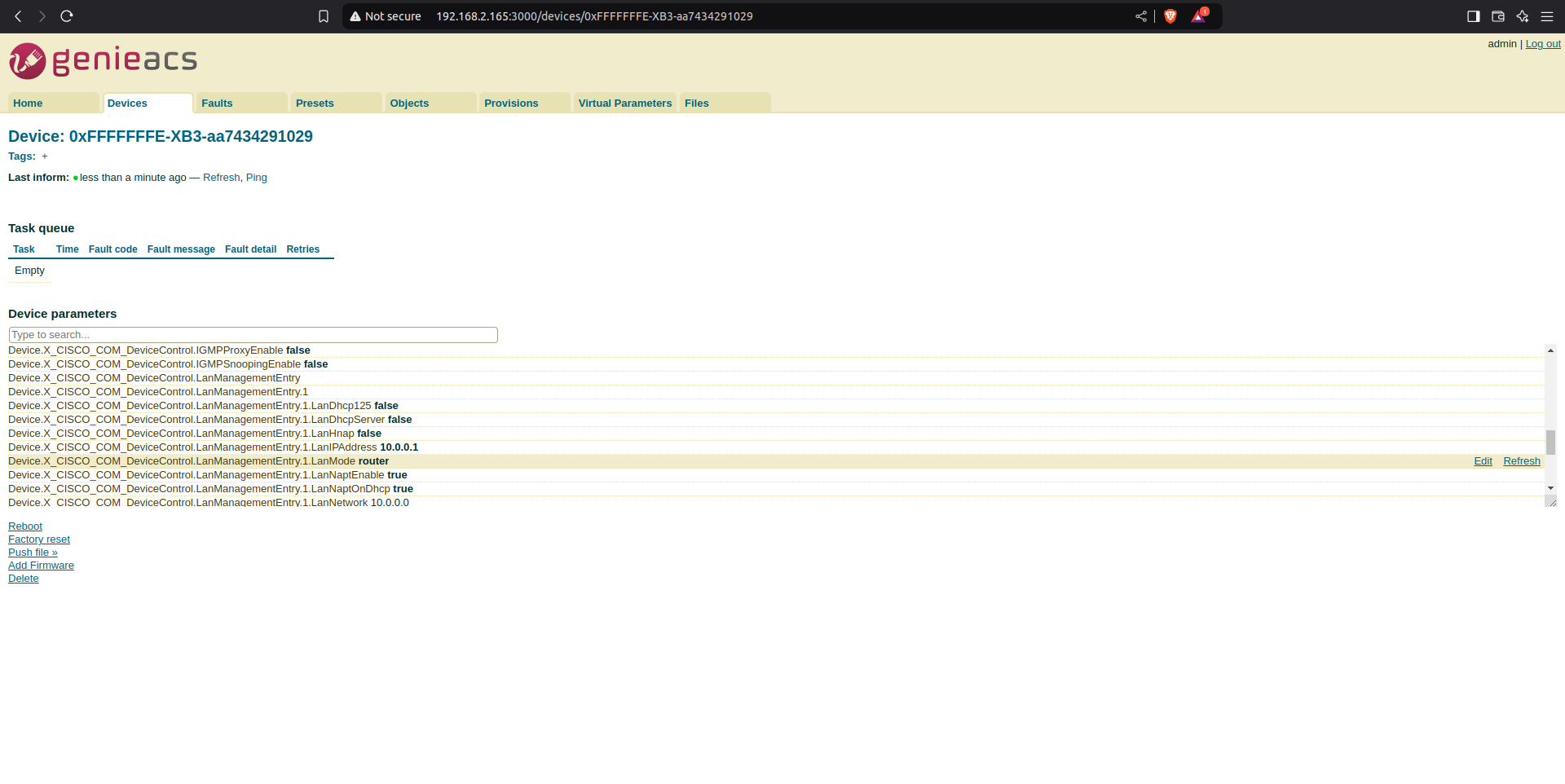Click Edit on the LanMode row

1483,461
